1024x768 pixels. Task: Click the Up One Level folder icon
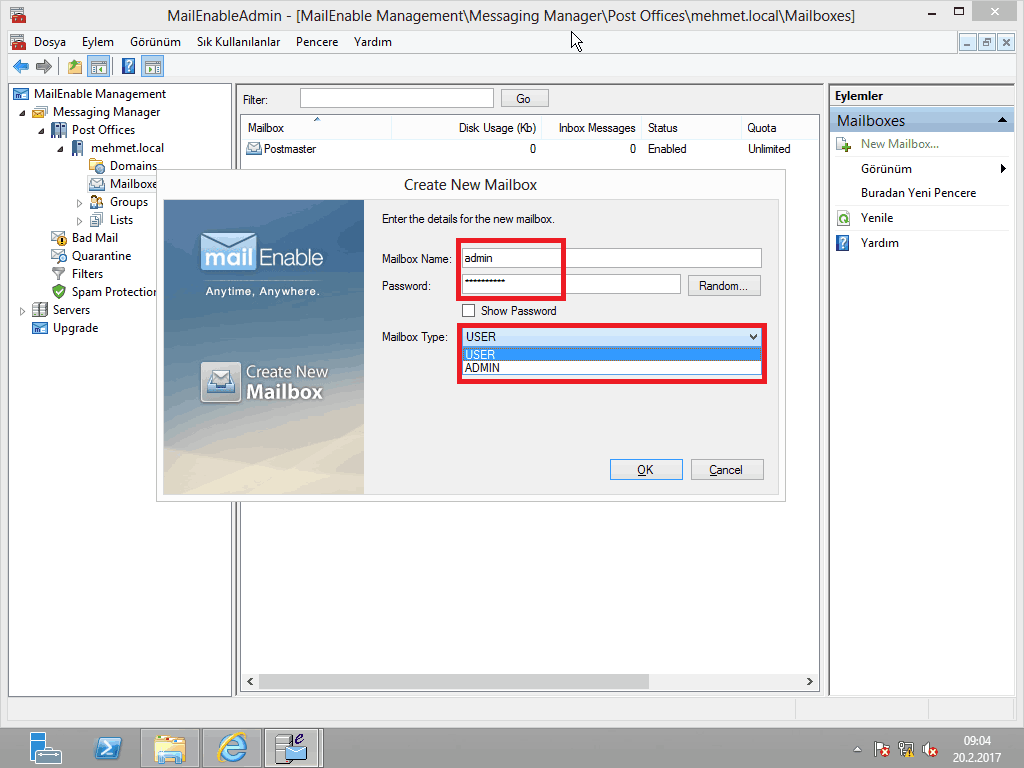(x=75, y=67)
